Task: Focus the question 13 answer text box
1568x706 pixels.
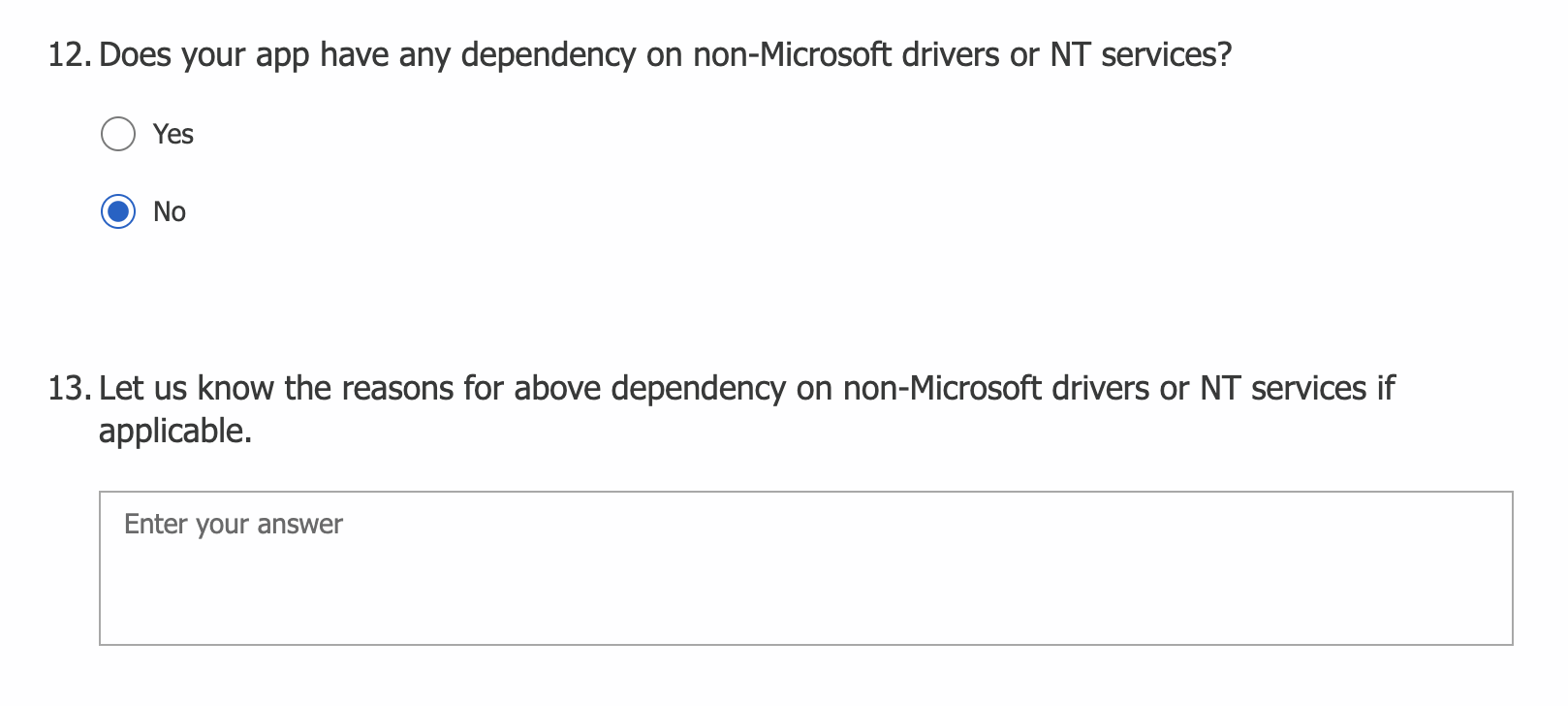Action: [806, 568]
